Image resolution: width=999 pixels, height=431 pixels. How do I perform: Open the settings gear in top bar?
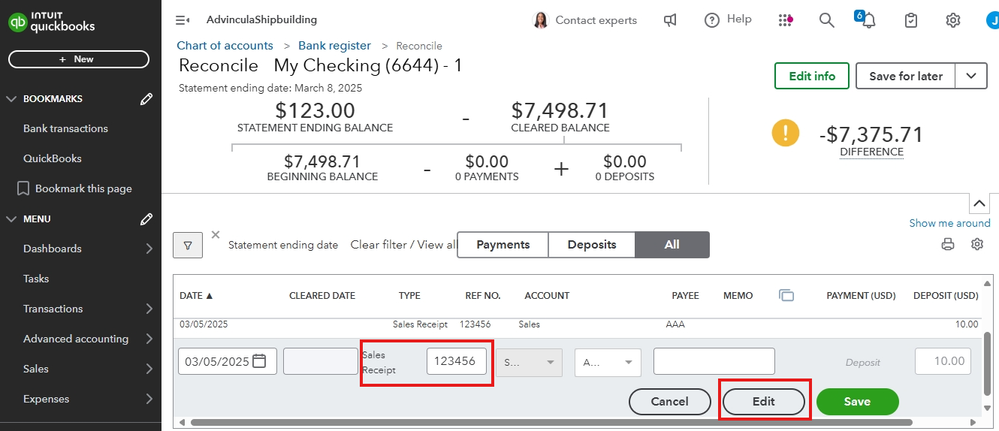point(953,20)
